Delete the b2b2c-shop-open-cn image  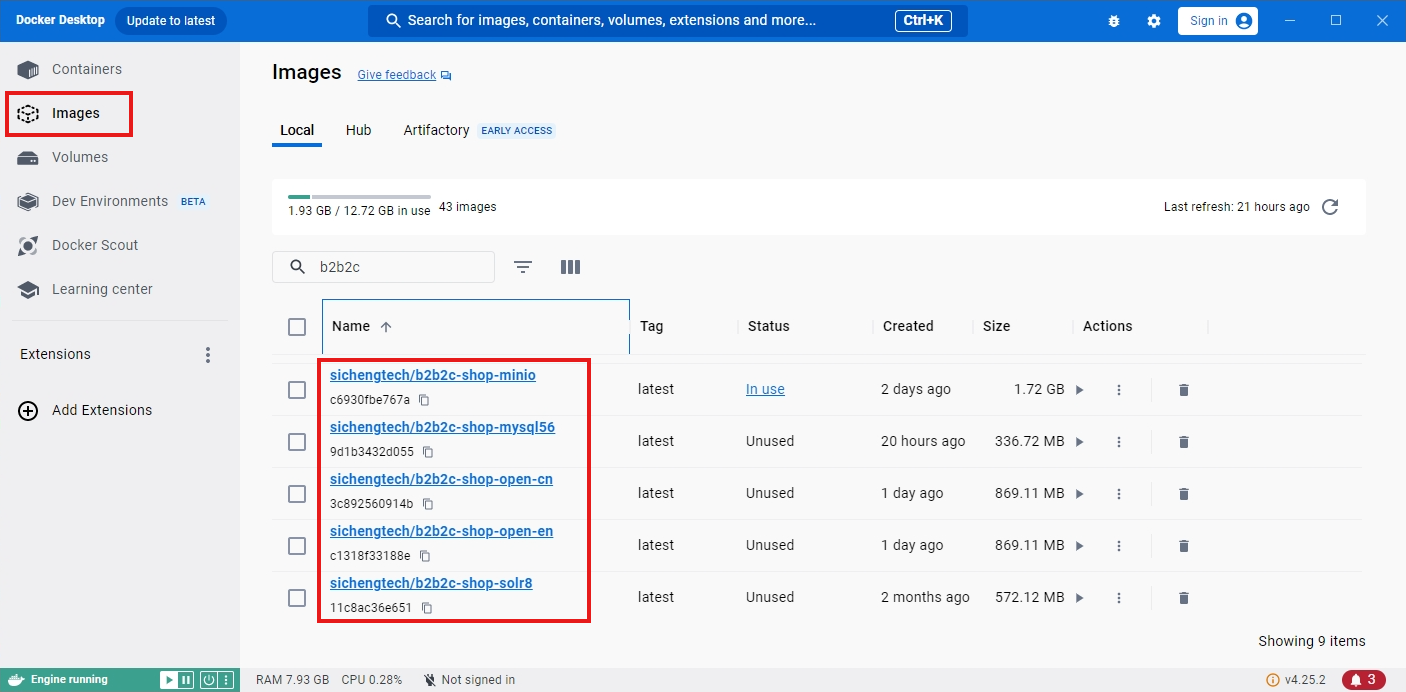pos(1184,494)
